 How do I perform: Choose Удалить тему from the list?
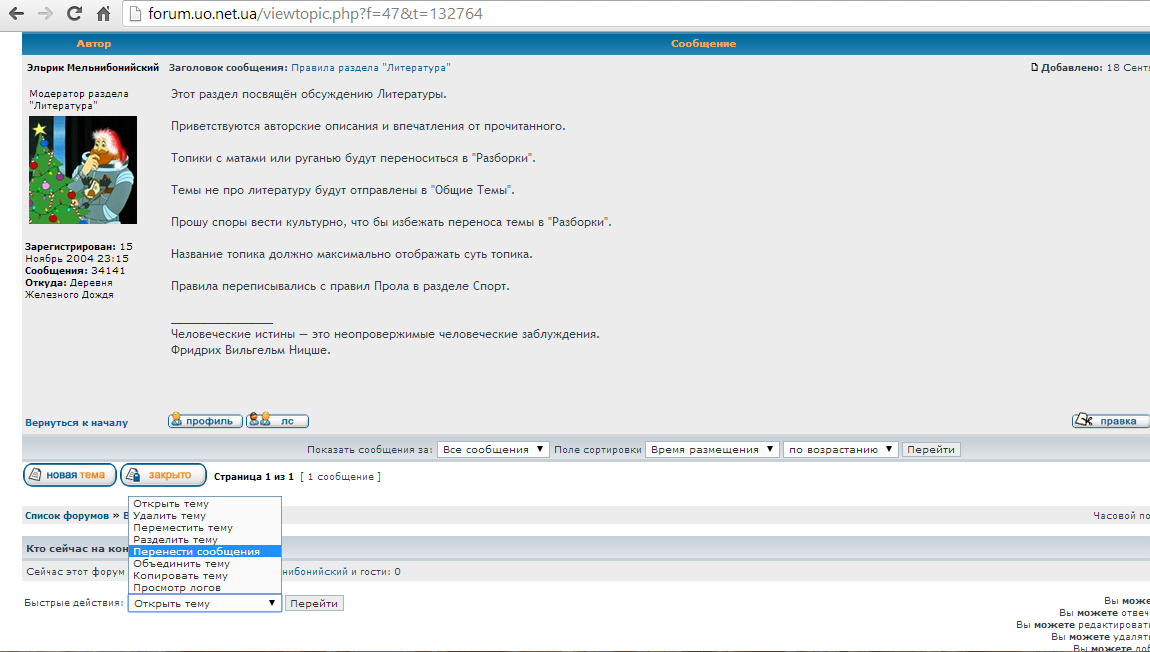205,516
